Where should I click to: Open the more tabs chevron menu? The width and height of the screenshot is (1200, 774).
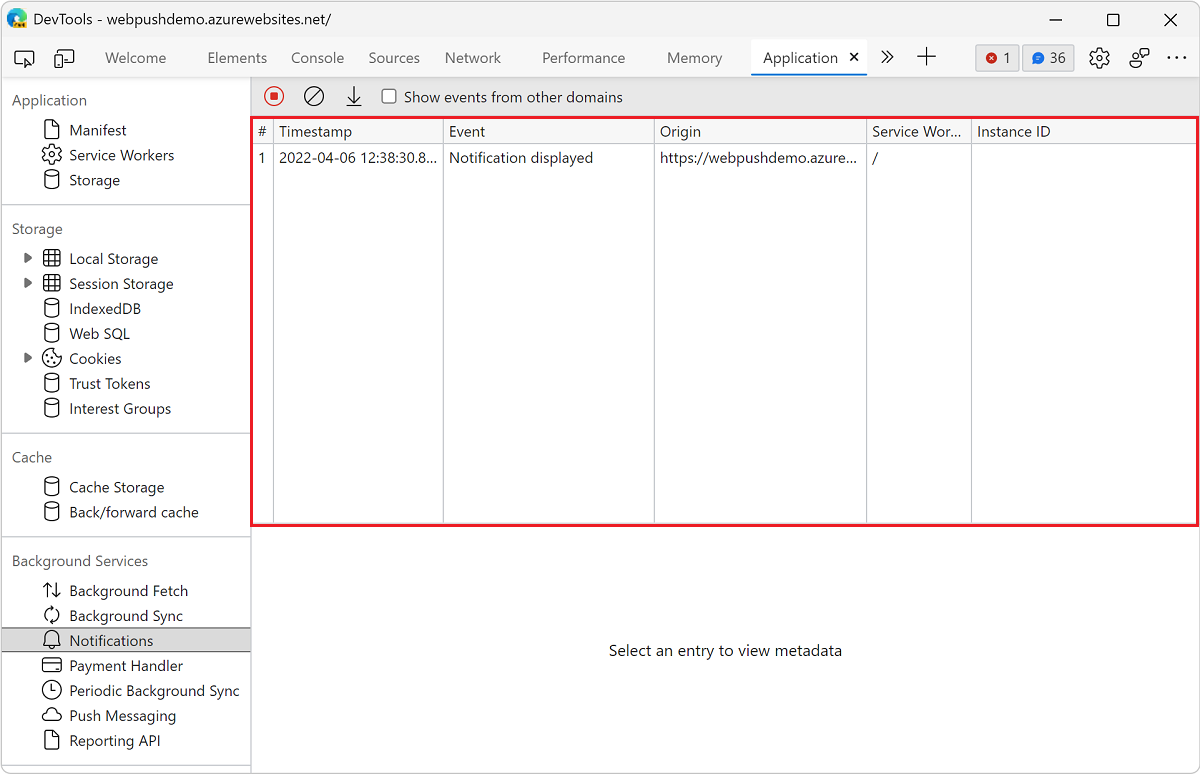886,58
